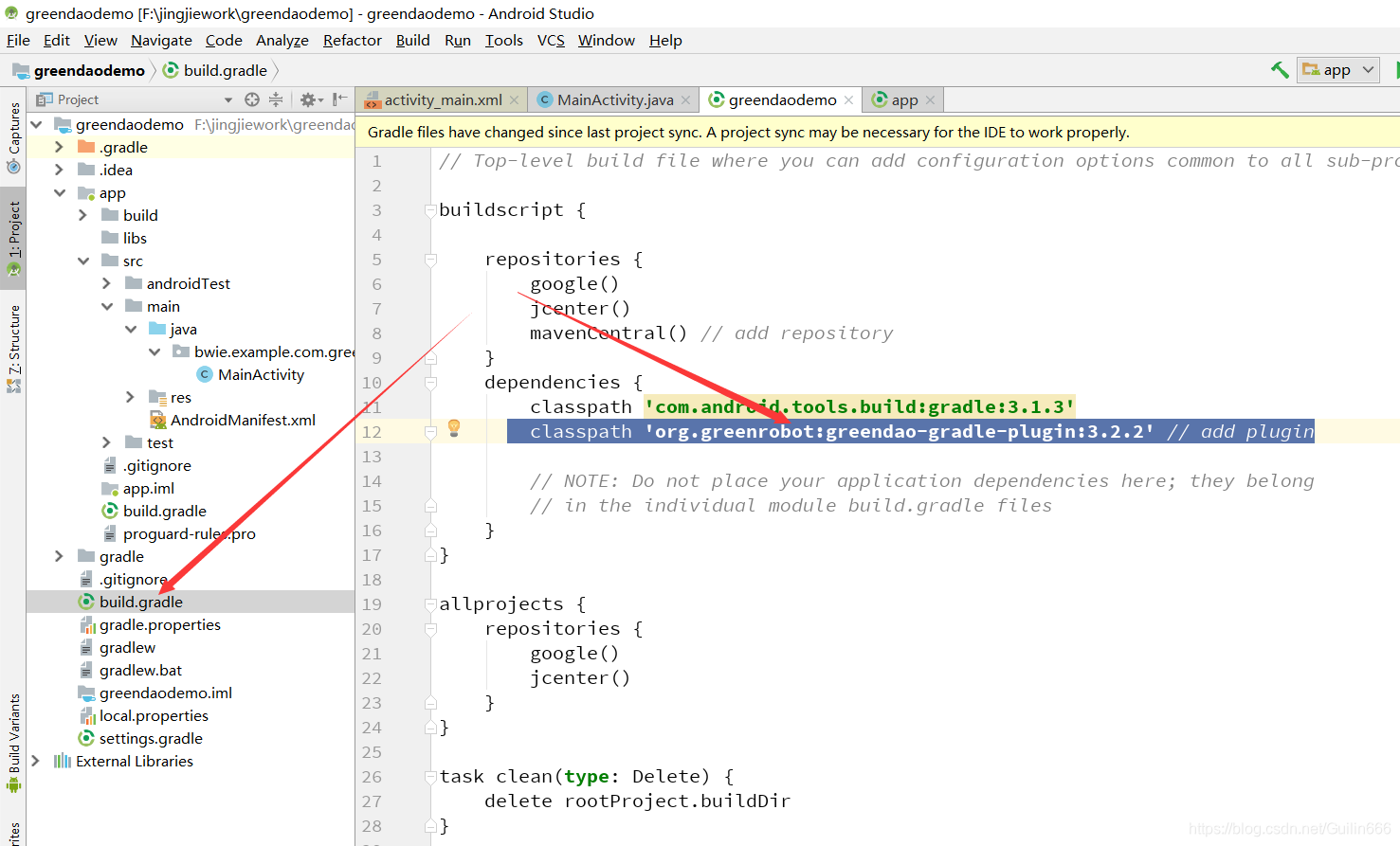Open the VCS menu
This screenshot has height=846, width=1400.
pos(551,40)
